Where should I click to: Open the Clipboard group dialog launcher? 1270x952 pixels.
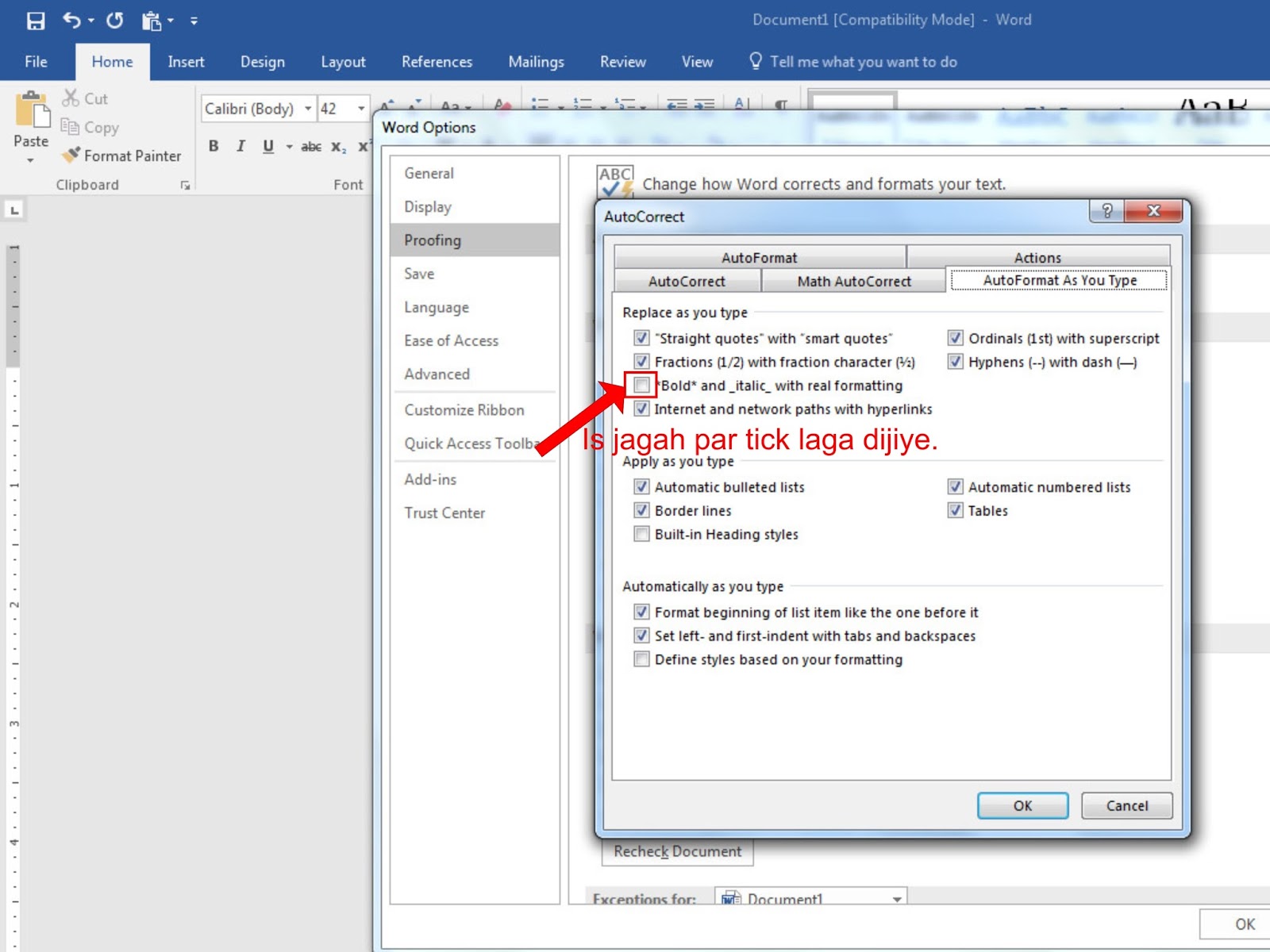click(185, 185)
